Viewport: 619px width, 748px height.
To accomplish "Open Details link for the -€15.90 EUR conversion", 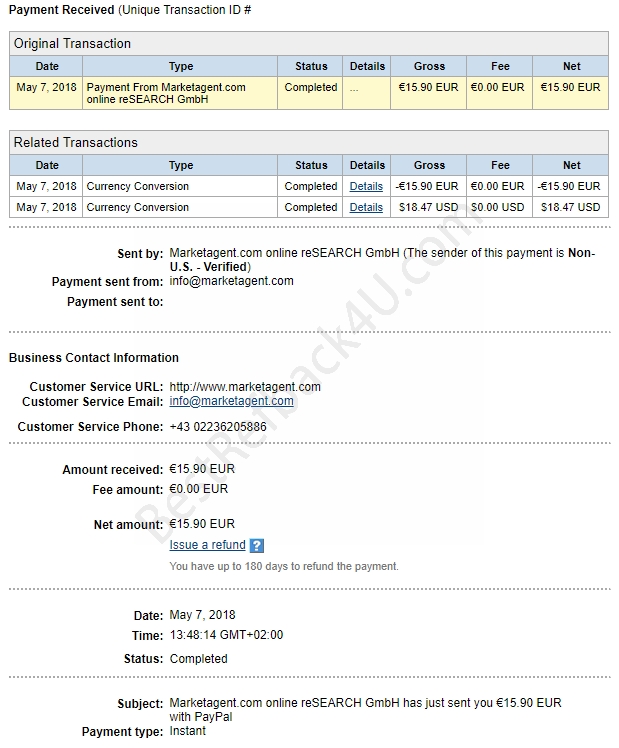I will pyautogui.click(x=366, y=186).
